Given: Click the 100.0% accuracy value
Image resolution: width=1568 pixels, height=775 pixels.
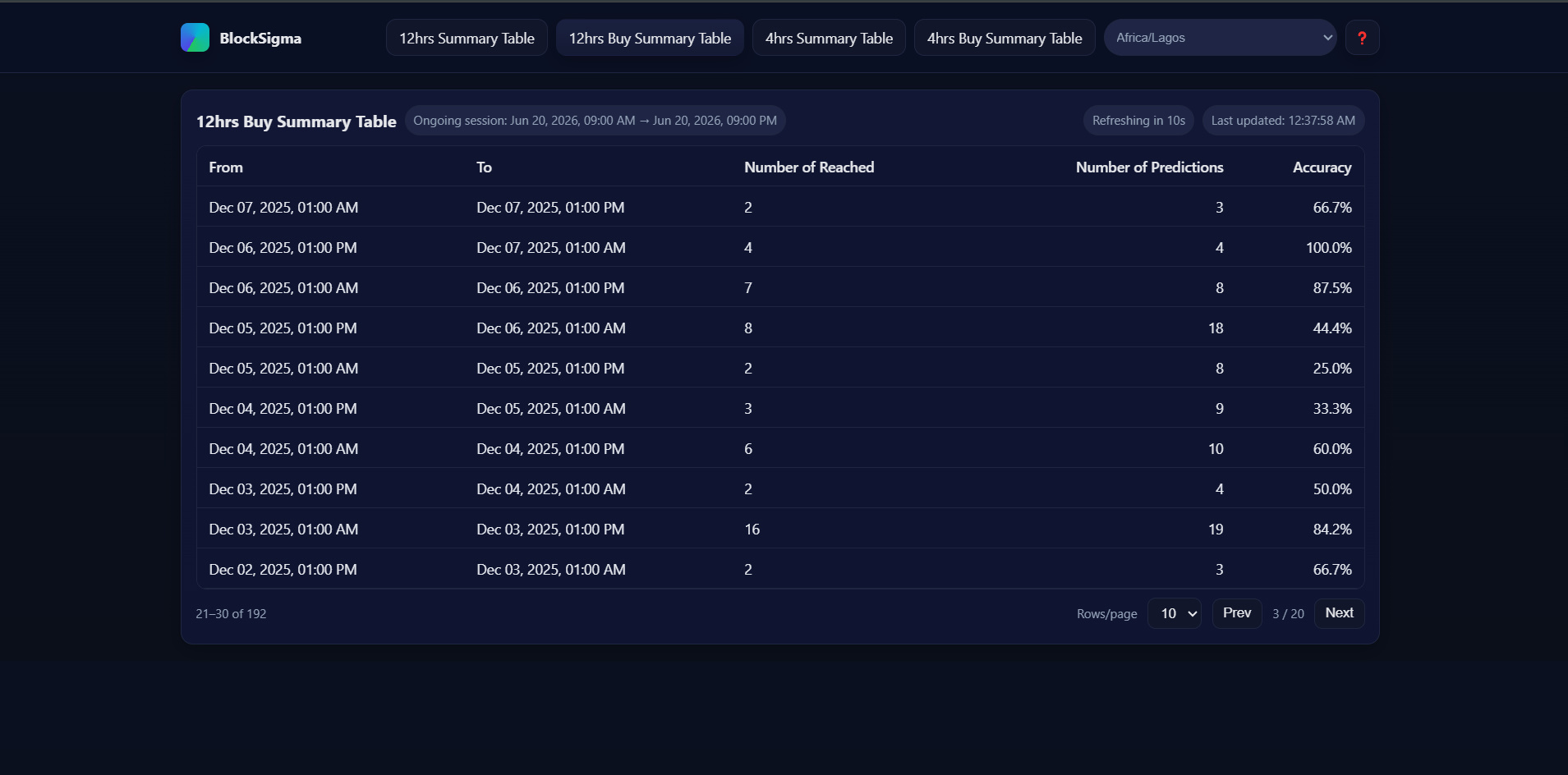Looking at the screenshot, I should tap(1328, 248).
